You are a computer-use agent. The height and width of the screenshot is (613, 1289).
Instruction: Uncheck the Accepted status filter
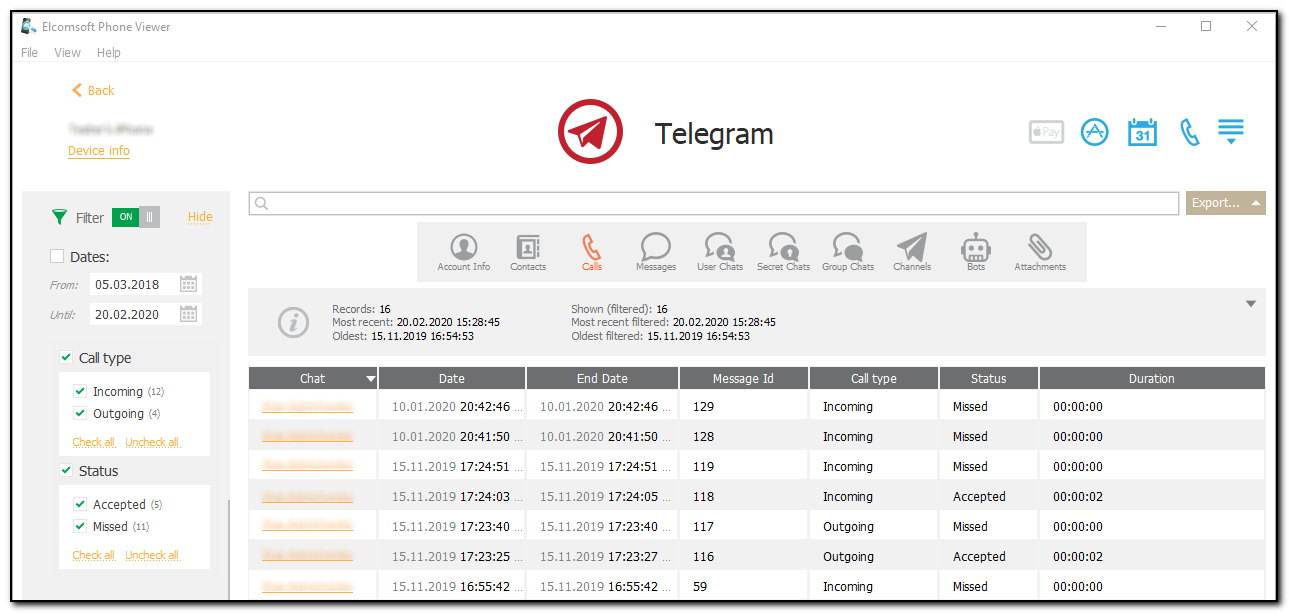point(80,504)
